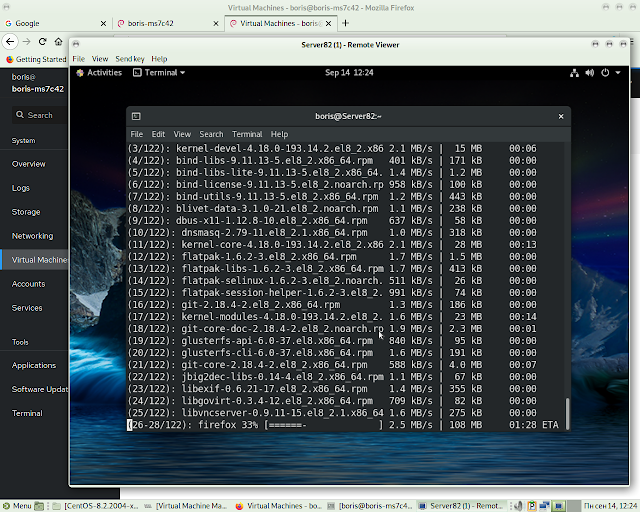The height and width of the screenshot is (512, 640).
Task: Reload the Firefox page
Action: 42,41
